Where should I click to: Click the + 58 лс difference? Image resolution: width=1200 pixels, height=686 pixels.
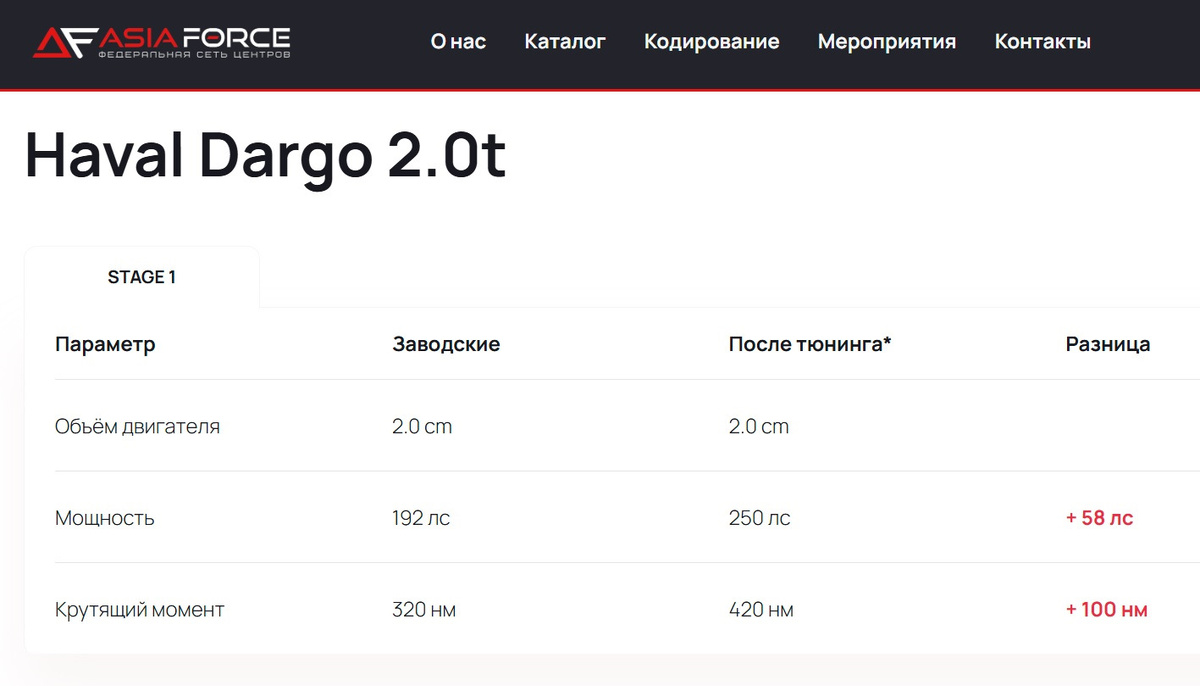pyautogui.click(x=1100, y=519)
